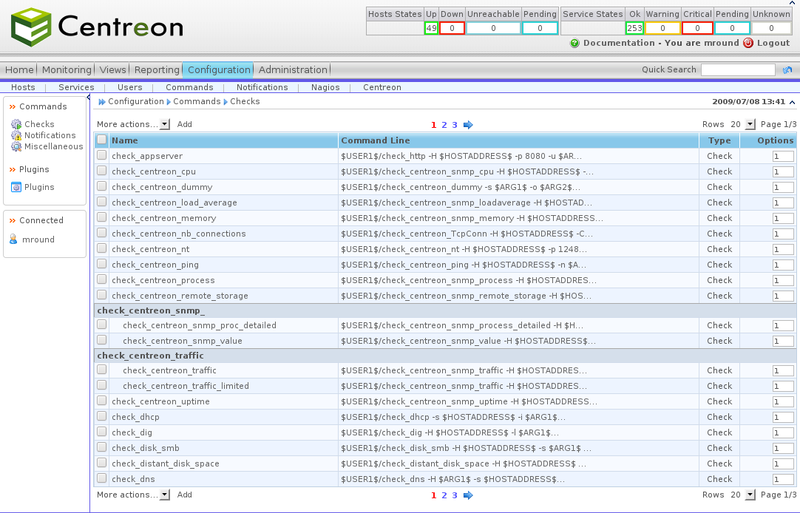
Task: Click the Quick Search refresh icon
Action: point(787,70)
